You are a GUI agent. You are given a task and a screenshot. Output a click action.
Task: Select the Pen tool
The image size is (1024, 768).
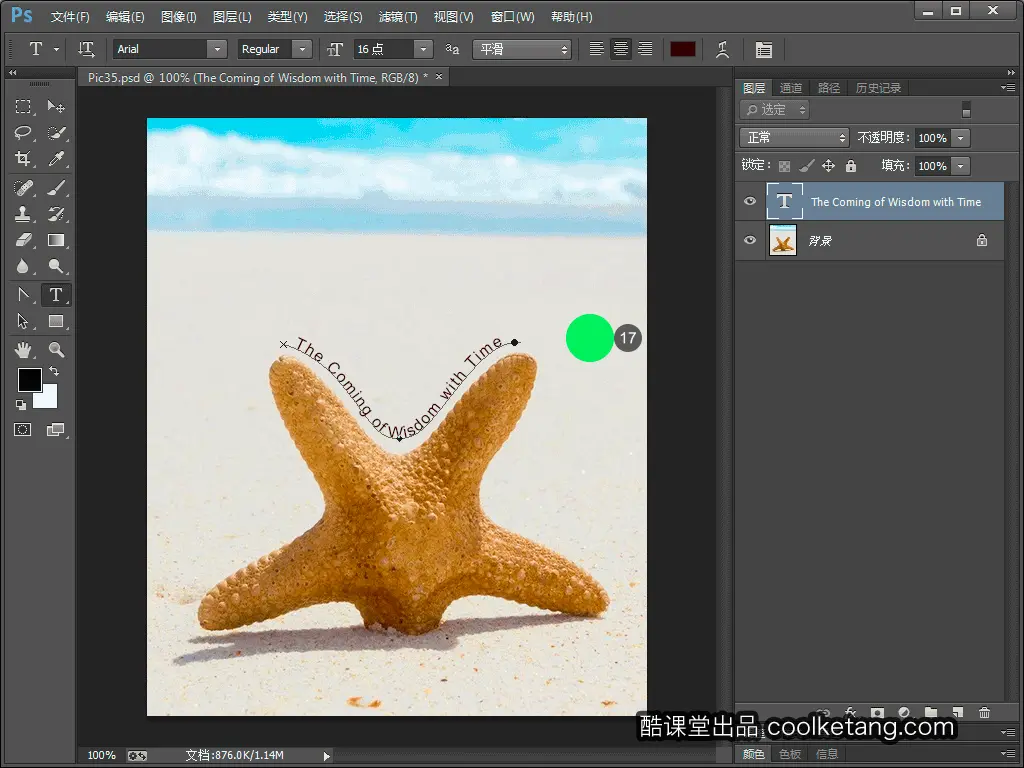(x=23, y=295)
